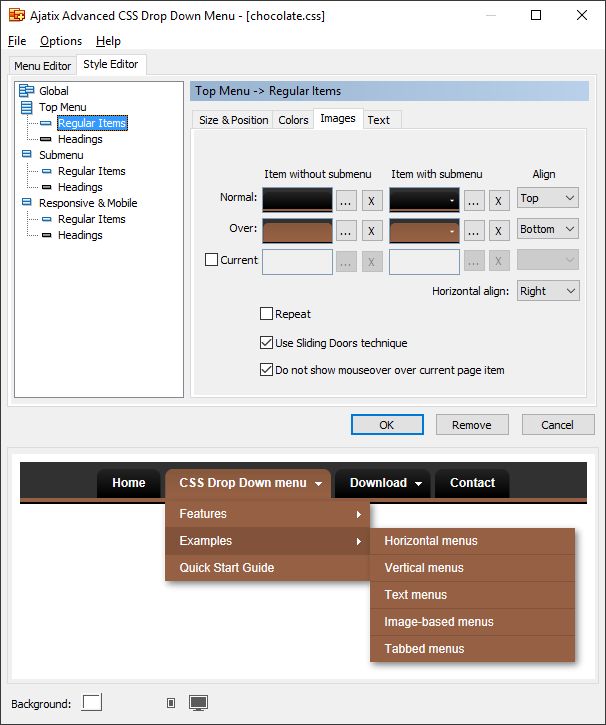606x725 pixels.
Task: Click the Ajatix application icon in title bar
Action: click(17, 15)
